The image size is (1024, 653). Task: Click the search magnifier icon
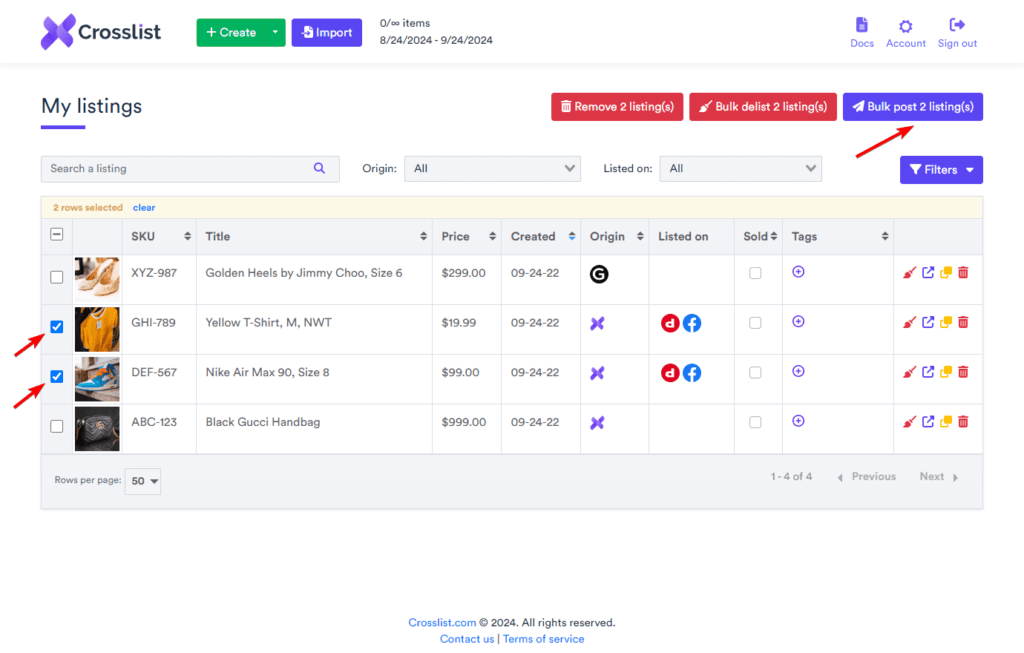tap(319, 169)
